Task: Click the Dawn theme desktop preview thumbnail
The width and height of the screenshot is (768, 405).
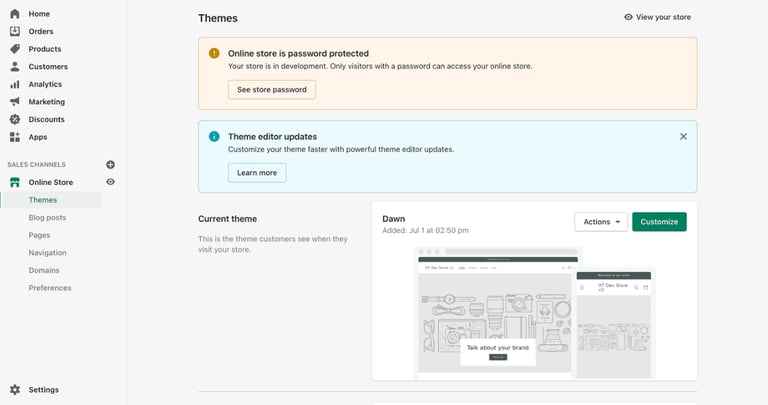Action: pyautogui.click(x=497, y=315)
